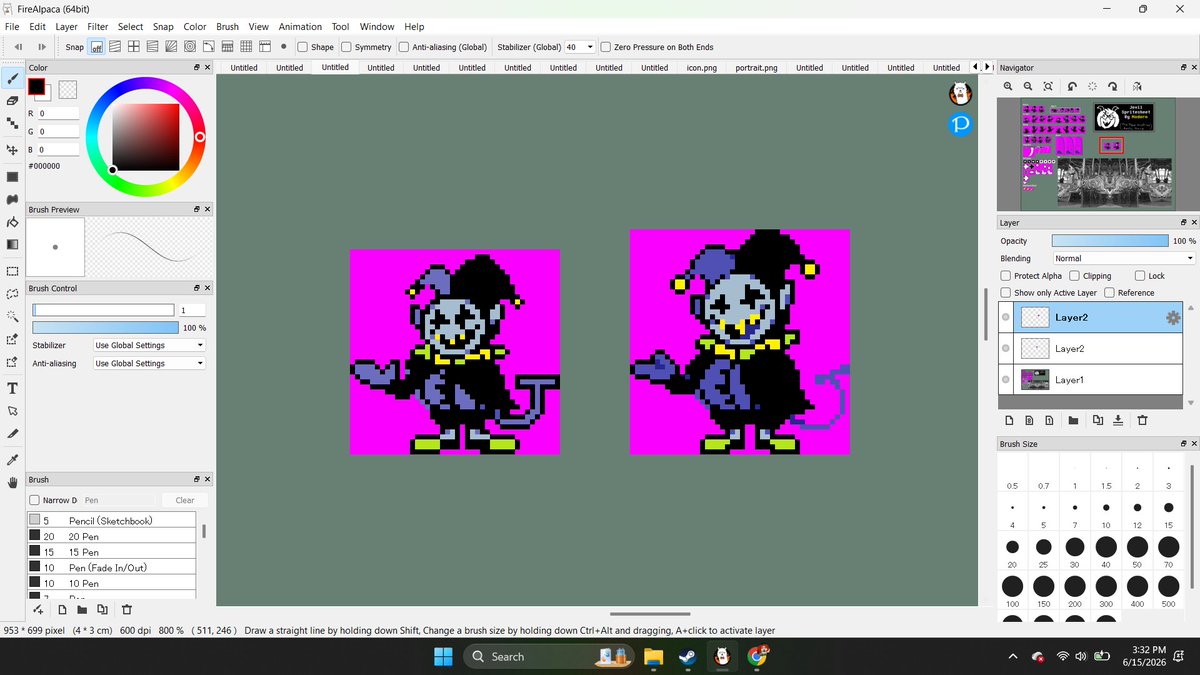Open the Animation menu
The width and height of the screenshot is (1200, 675).
coord(300,27)
